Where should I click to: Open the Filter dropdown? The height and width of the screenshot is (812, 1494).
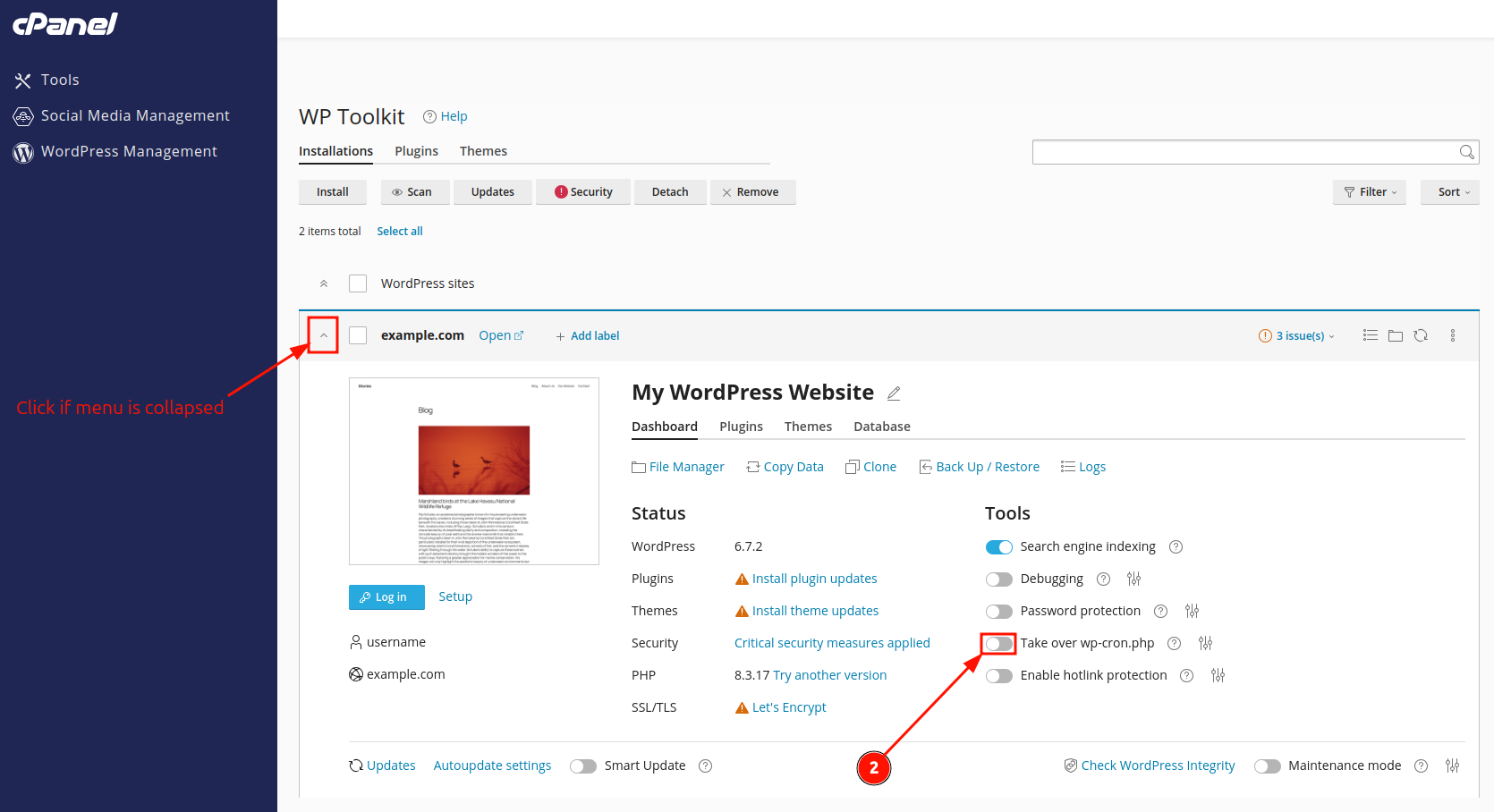[x=1370, y=192]
